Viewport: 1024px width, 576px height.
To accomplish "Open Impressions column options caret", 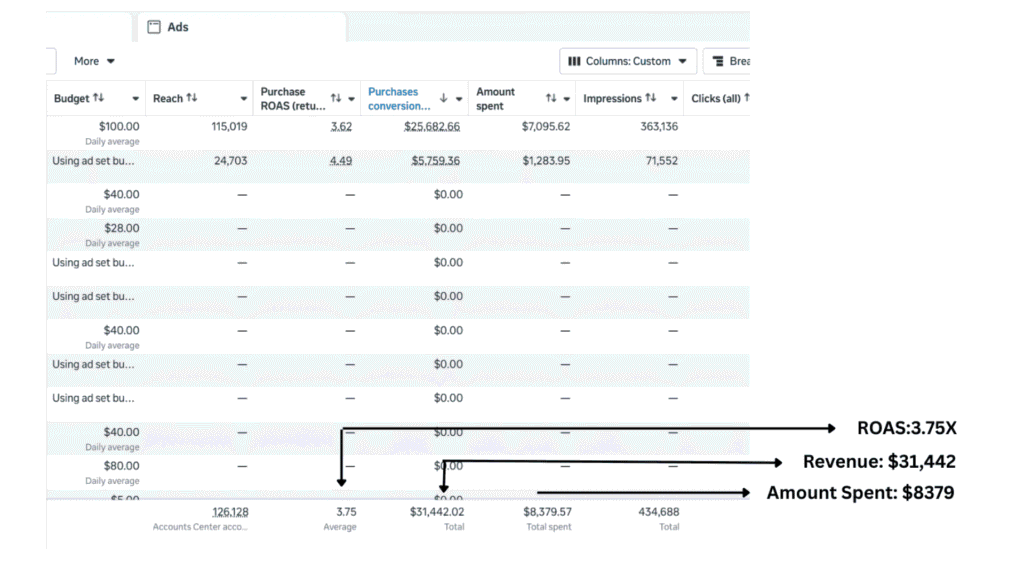I will point(675,99).
